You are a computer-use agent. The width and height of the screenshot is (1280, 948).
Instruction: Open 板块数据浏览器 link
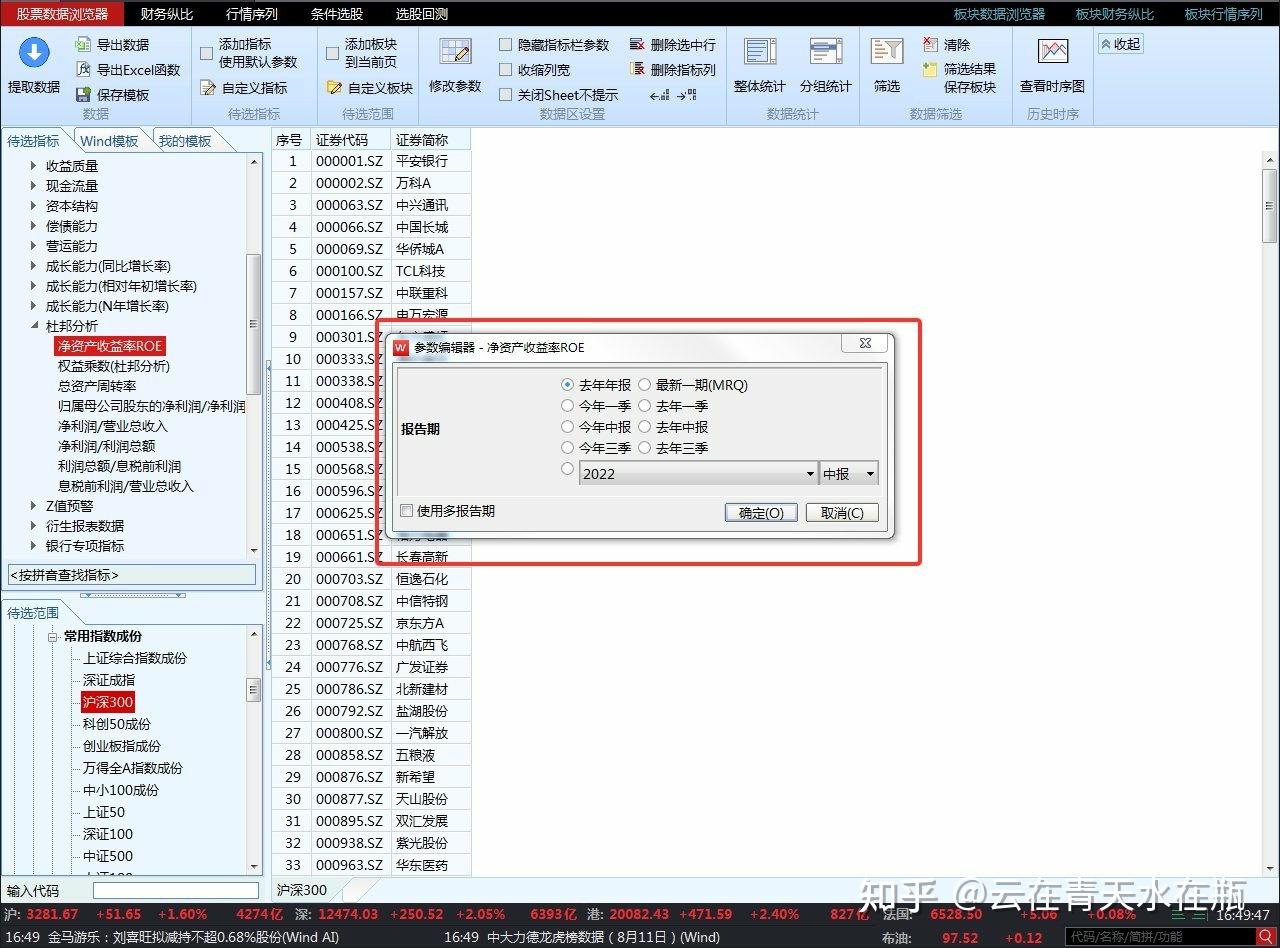pos(999,14)
